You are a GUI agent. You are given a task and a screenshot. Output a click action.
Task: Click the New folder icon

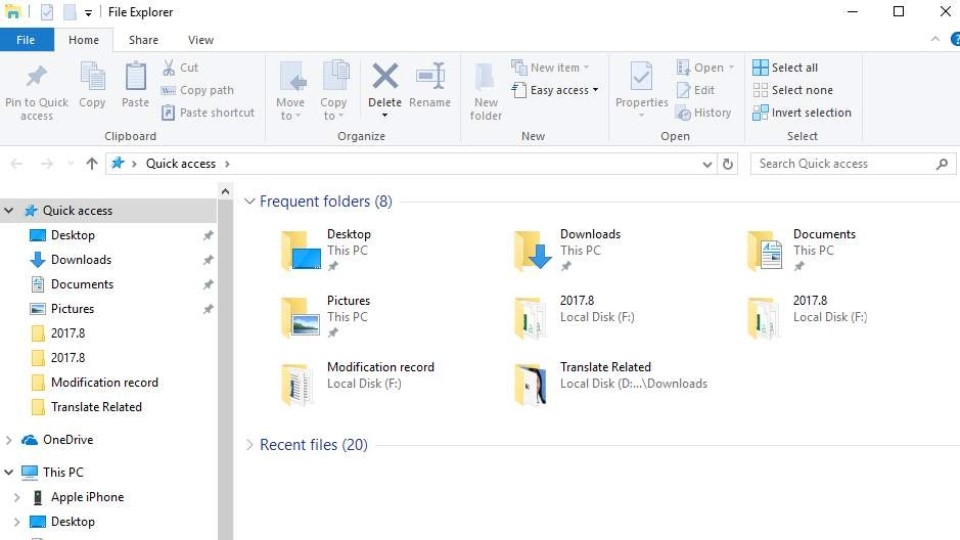[485, 77]
